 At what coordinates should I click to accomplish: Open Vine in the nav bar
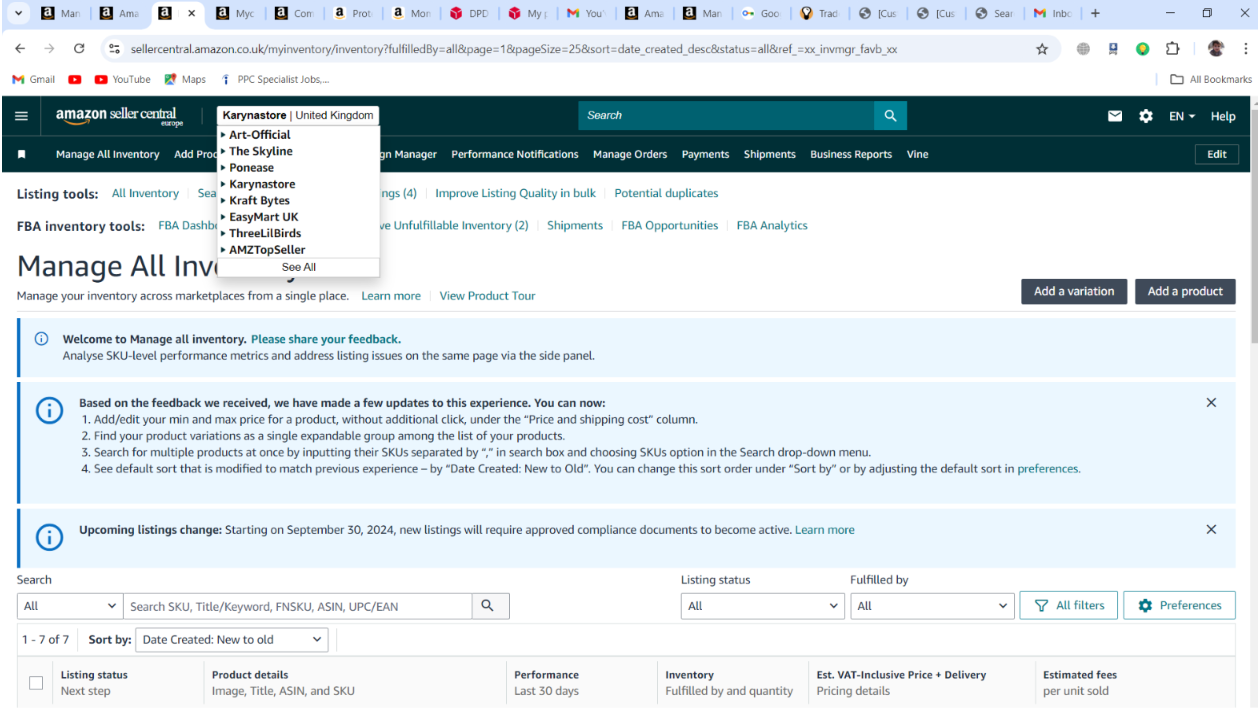tap(918, 154)
